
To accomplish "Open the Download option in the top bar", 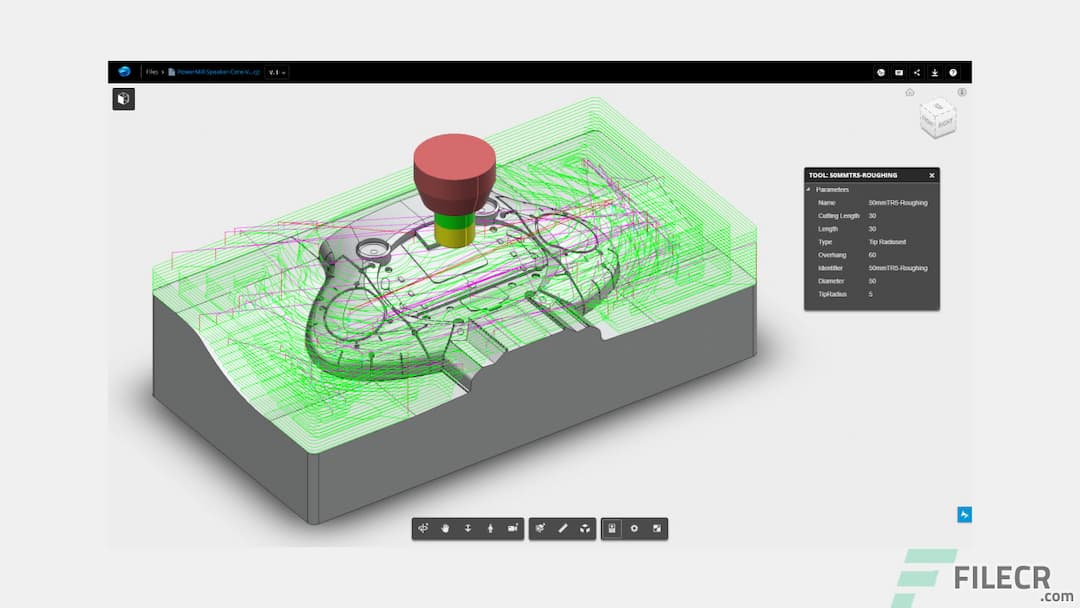I will click(935, 72).
